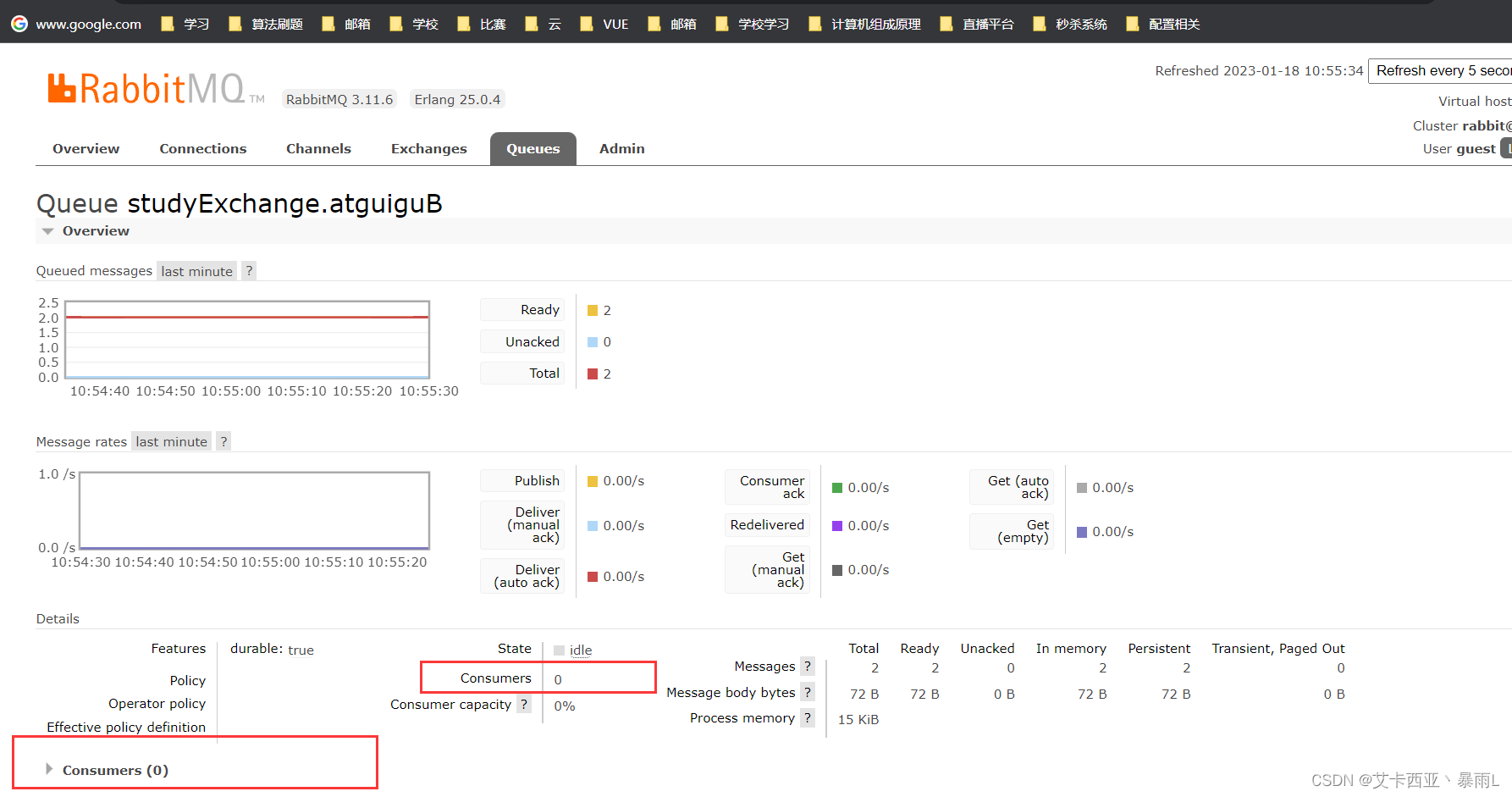Click the Erlang 25.0.4 version label
The image size is (1512, 797).
(x=457, y=99)
